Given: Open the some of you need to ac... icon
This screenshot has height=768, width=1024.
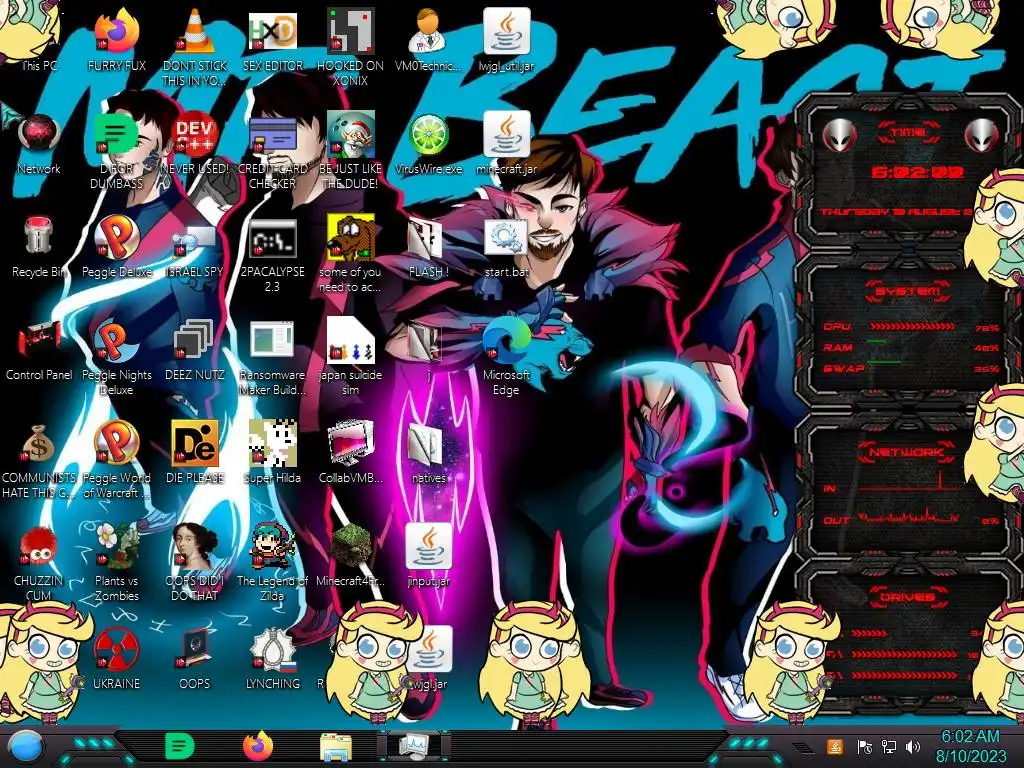Looking at the screenshot, I should 351,253.
